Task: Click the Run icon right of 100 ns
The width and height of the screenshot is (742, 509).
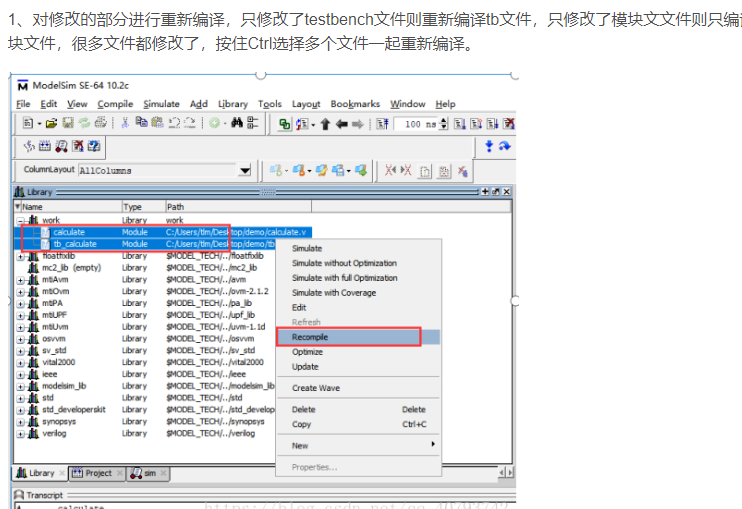Action: coord(459,124)
